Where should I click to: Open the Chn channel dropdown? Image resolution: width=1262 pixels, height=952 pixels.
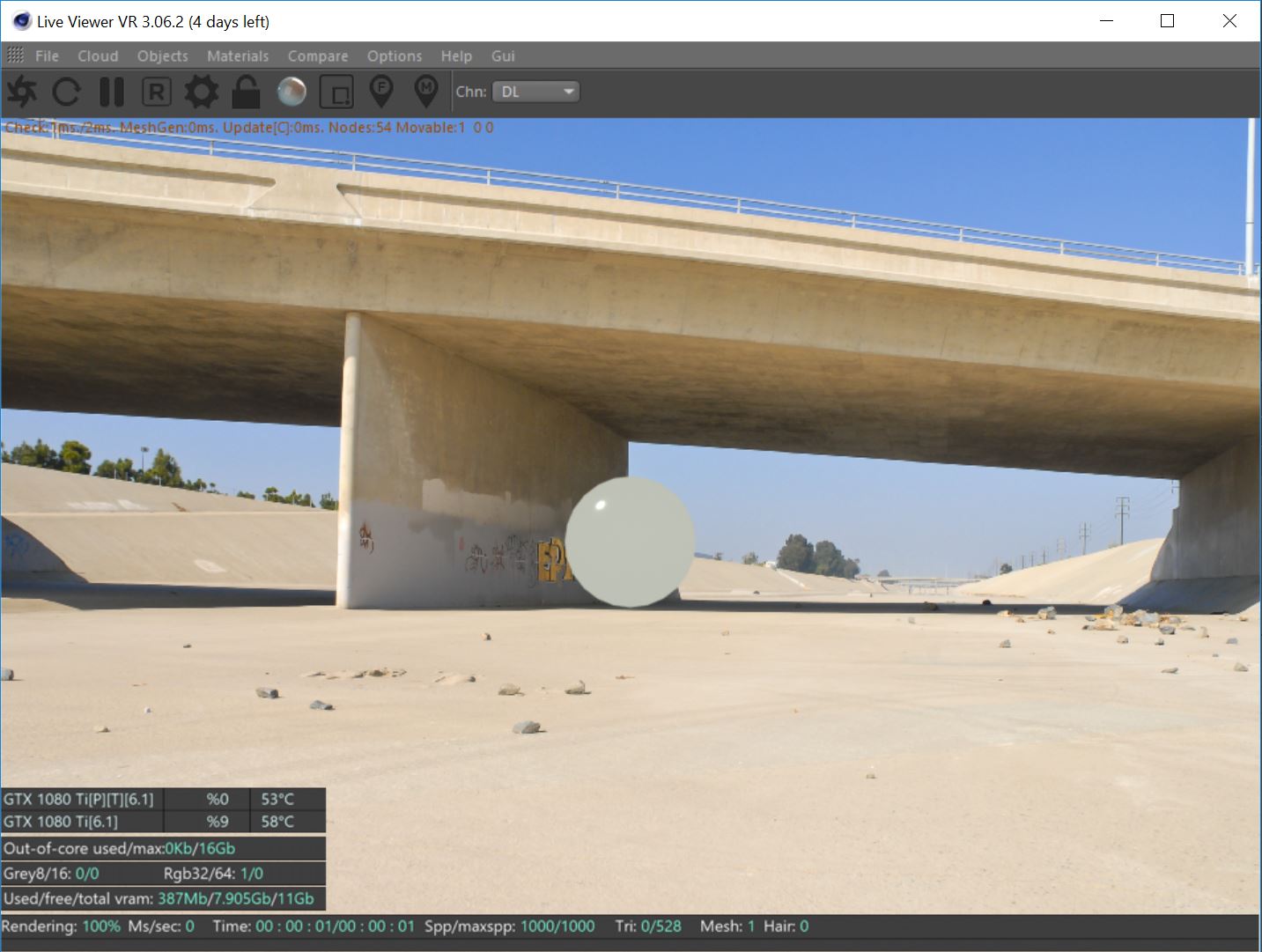(535, 92)
